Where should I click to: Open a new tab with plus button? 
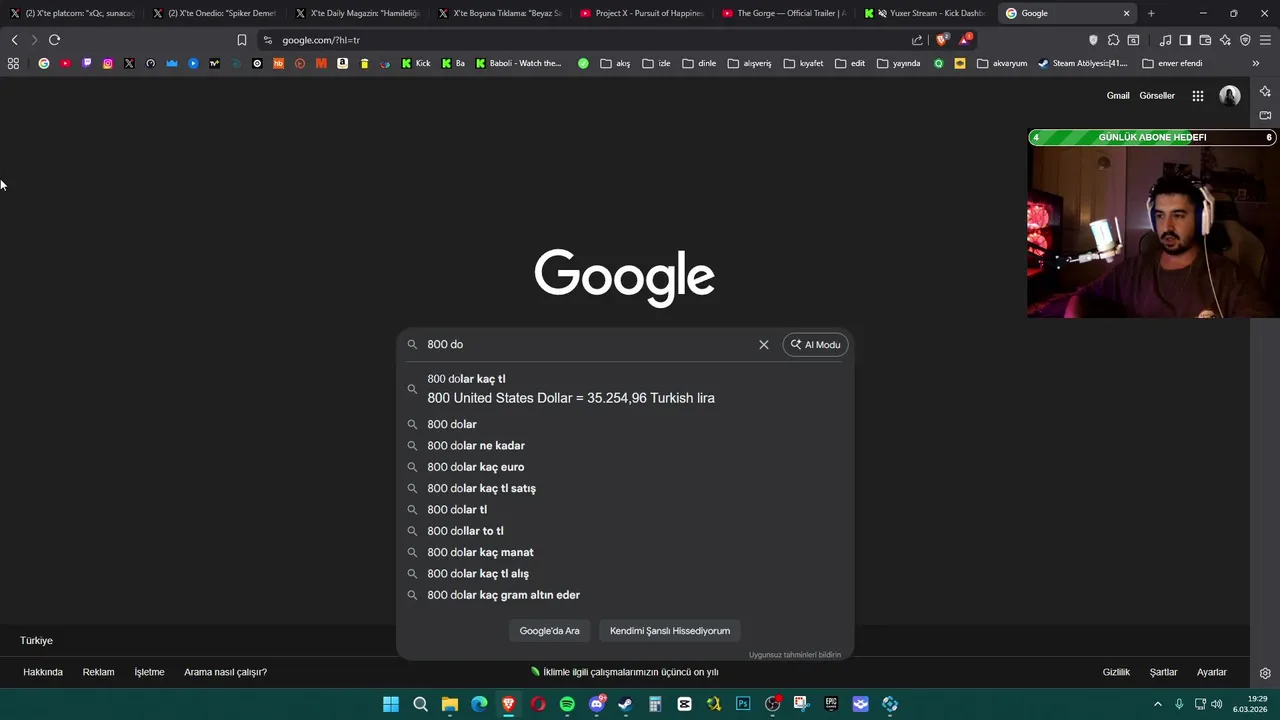pyautogui.click(x=1151, y=13)
